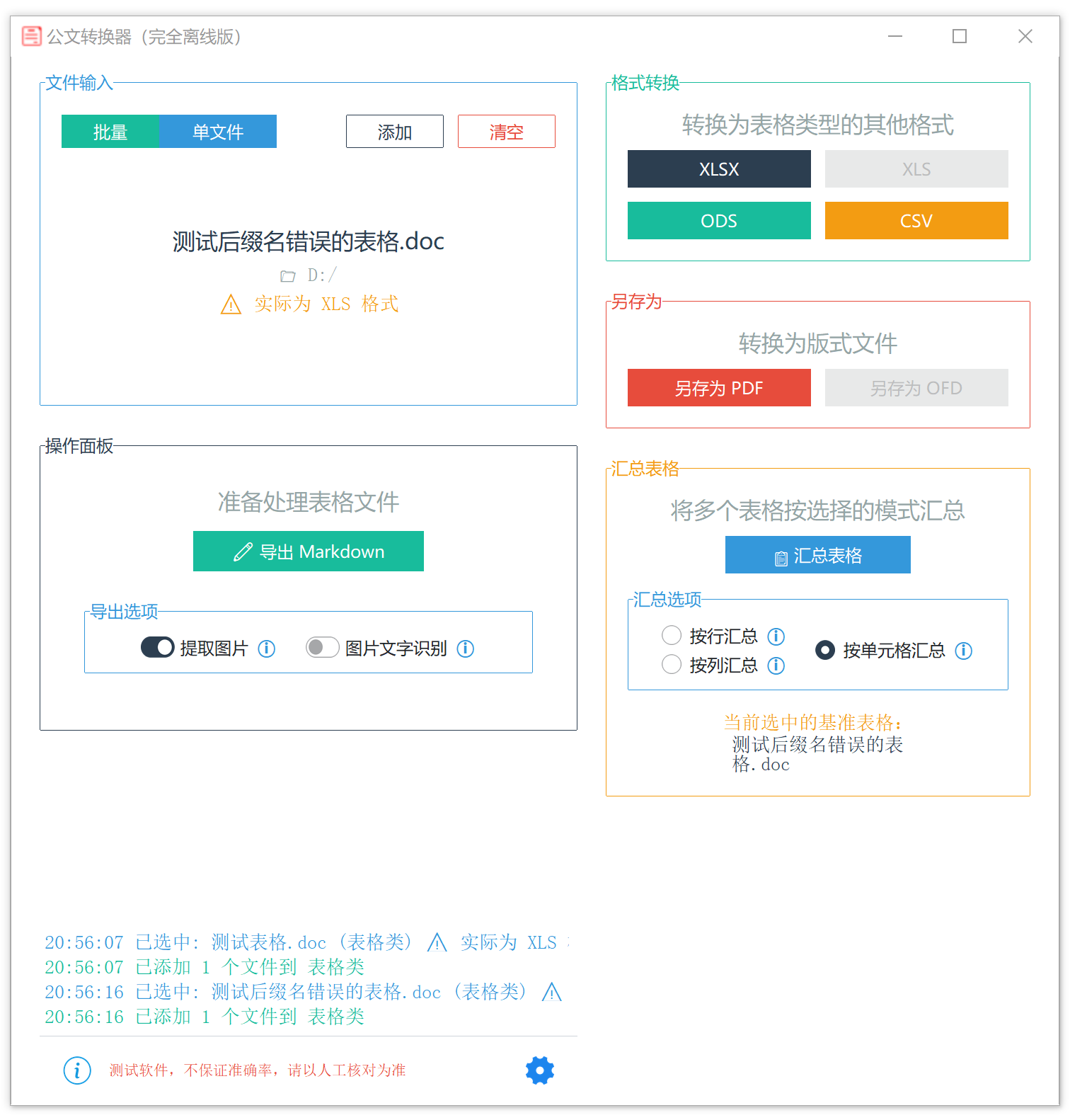Click the info icon beside the disclaimer text
This screenshot has height=1120, width=1070.
pos(77,1070)
